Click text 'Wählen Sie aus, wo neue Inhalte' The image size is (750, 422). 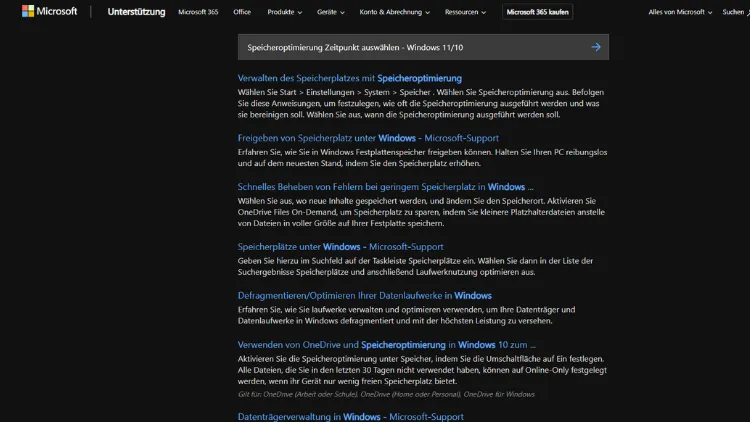[421, 212]
